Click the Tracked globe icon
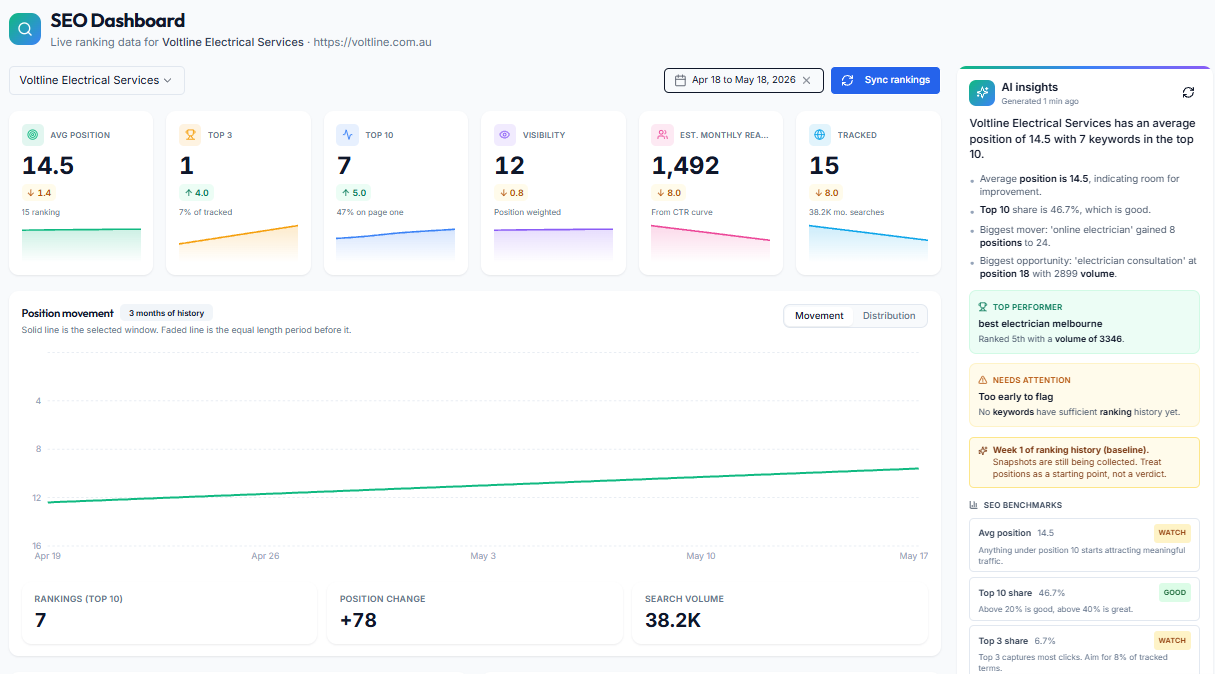This screenshot has height=674, width=1215. (x=820, y=134)
